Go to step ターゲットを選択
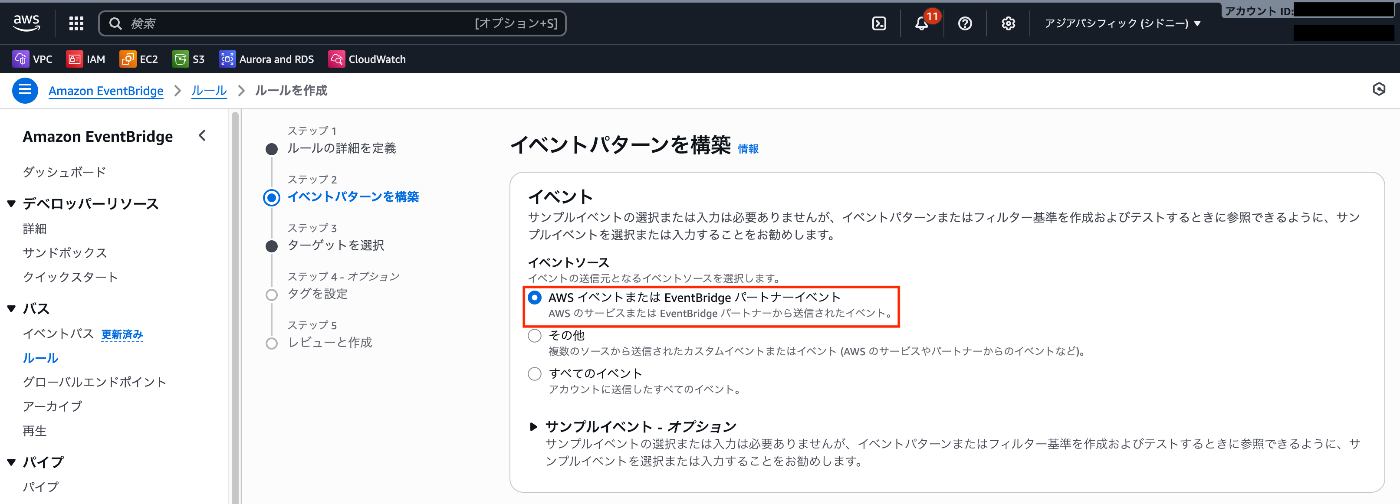1400x504 pixels. [336, 245]
